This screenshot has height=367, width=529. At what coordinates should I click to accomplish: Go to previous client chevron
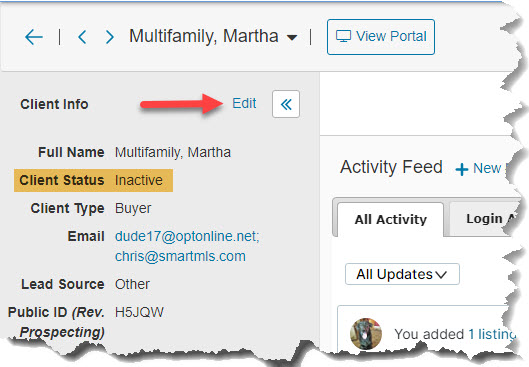[x=82, y=36]
